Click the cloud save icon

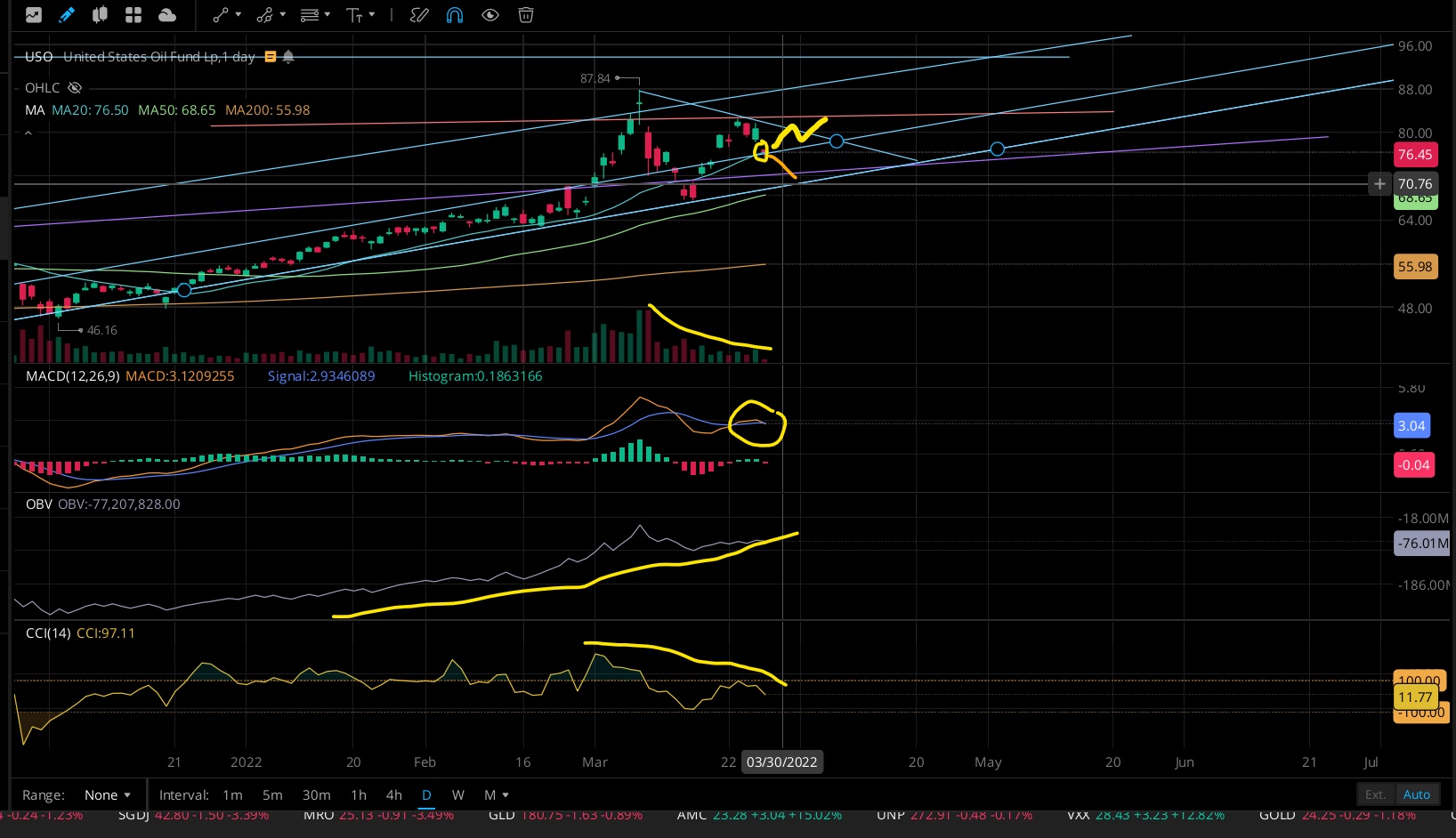click(x=166, y=15)
